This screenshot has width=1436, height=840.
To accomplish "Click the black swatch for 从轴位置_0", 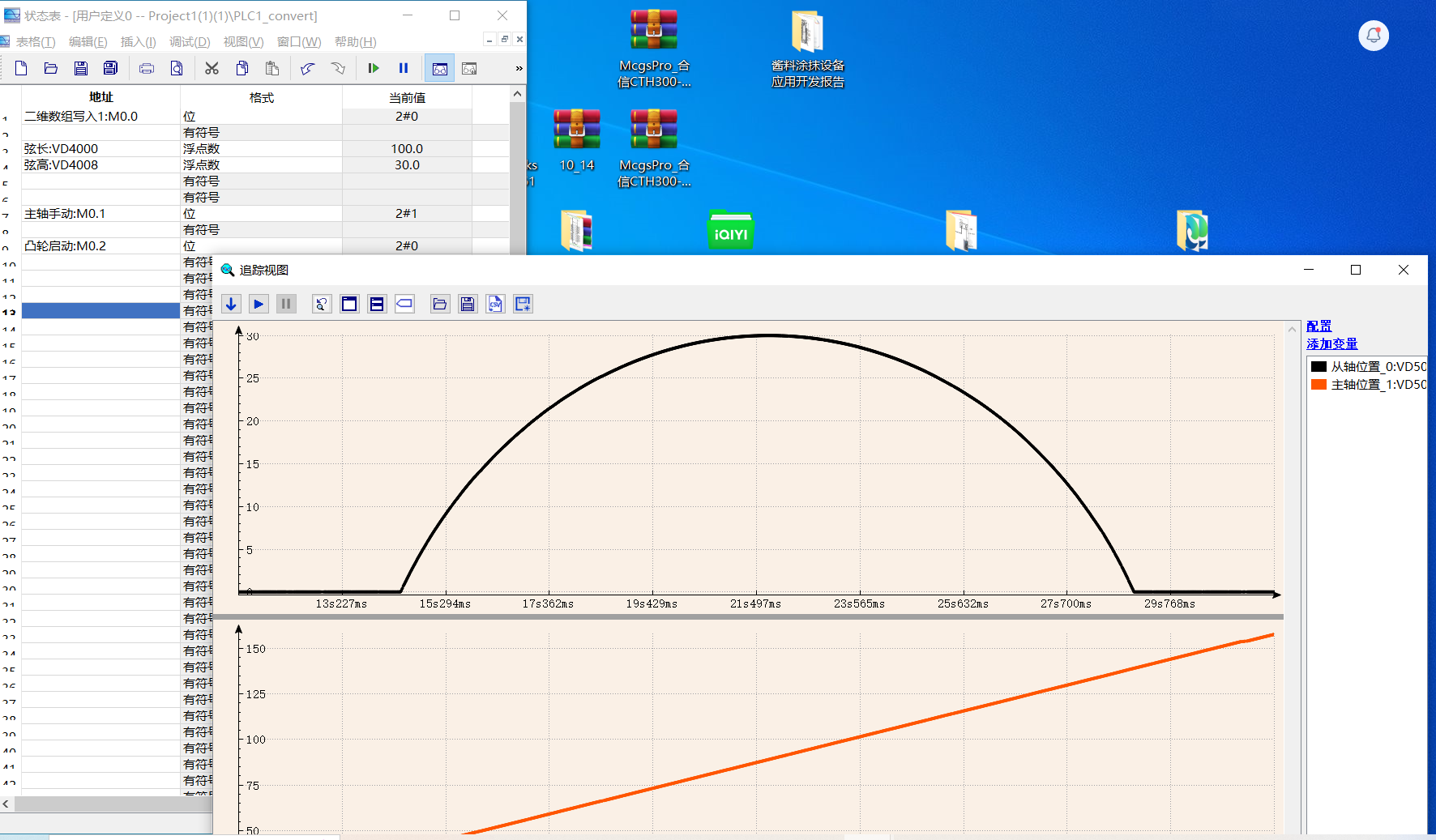I will [x=1318, y=366].
